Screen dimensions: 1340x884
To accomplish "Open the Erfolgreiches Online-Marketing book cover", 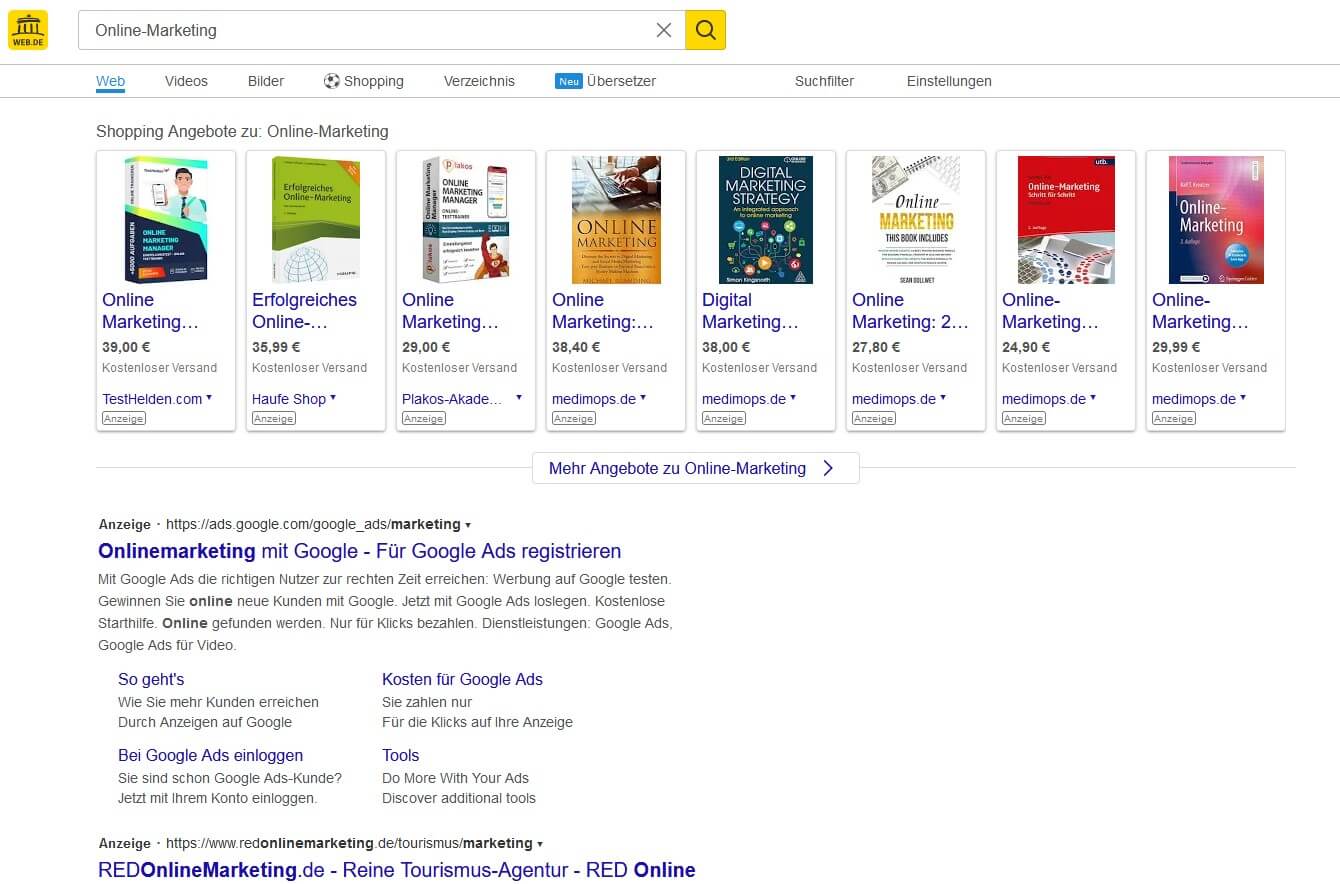I will pos(316,220).
